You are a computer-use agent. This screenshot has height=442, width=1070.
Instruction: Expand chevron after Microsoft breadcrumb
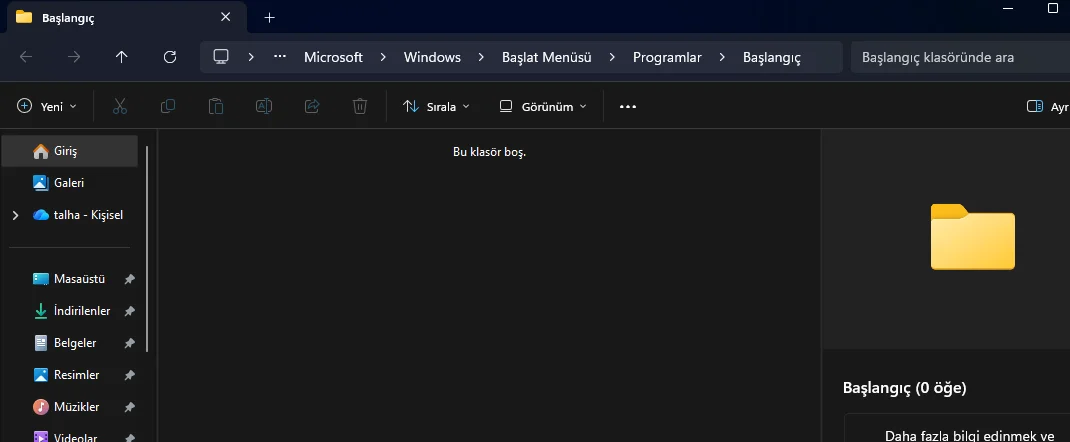click(x=383, y=57)
